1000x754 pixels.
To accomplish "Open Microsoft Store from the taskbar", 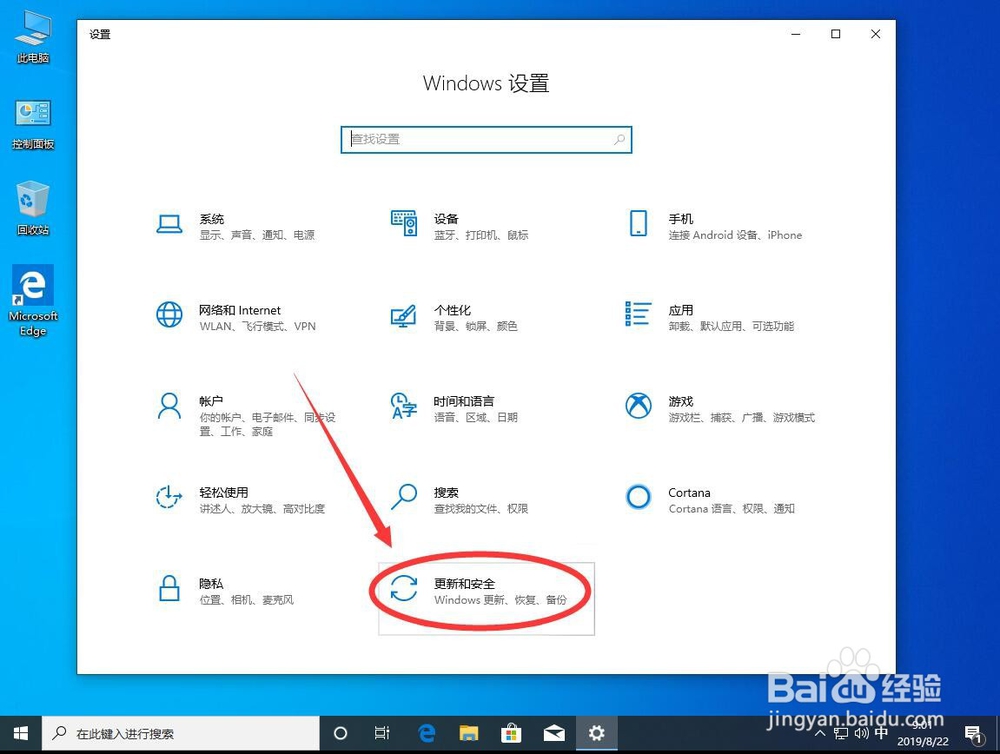I will coord(511,734).
